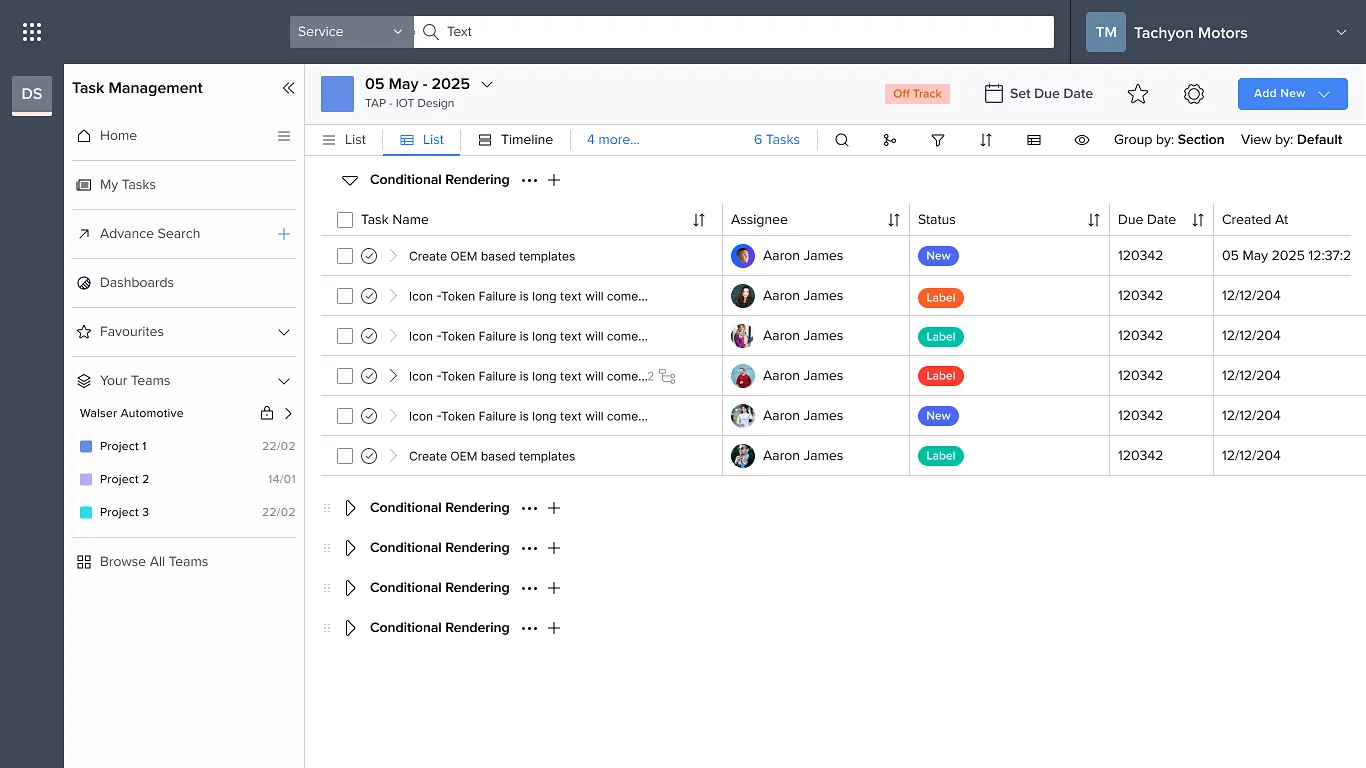
Task: Click the cyan swatch beside Project 3
Action: click(86, 513)
